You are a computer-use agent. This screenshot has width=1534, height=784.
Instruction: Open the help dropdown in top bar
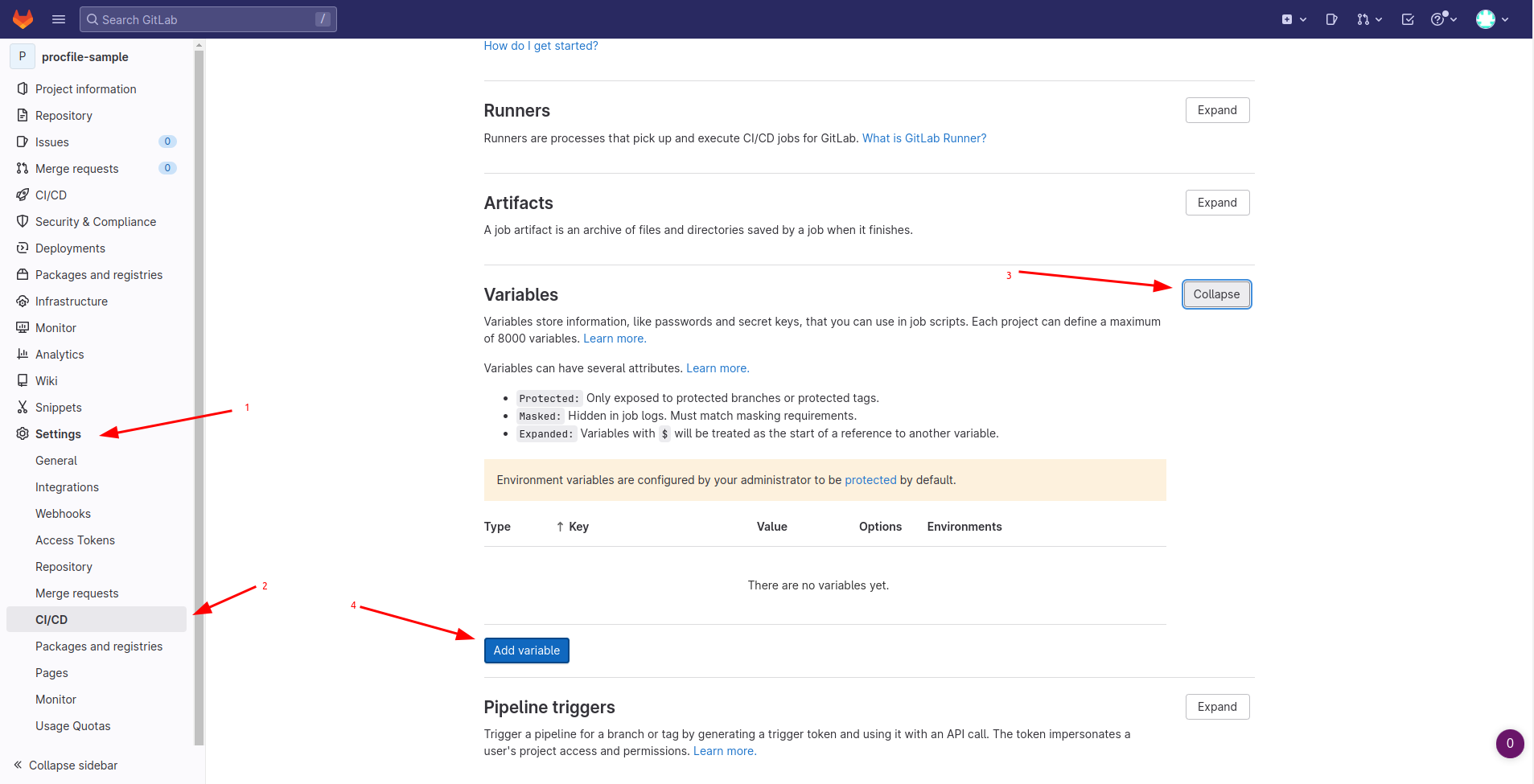[1440, 18]
